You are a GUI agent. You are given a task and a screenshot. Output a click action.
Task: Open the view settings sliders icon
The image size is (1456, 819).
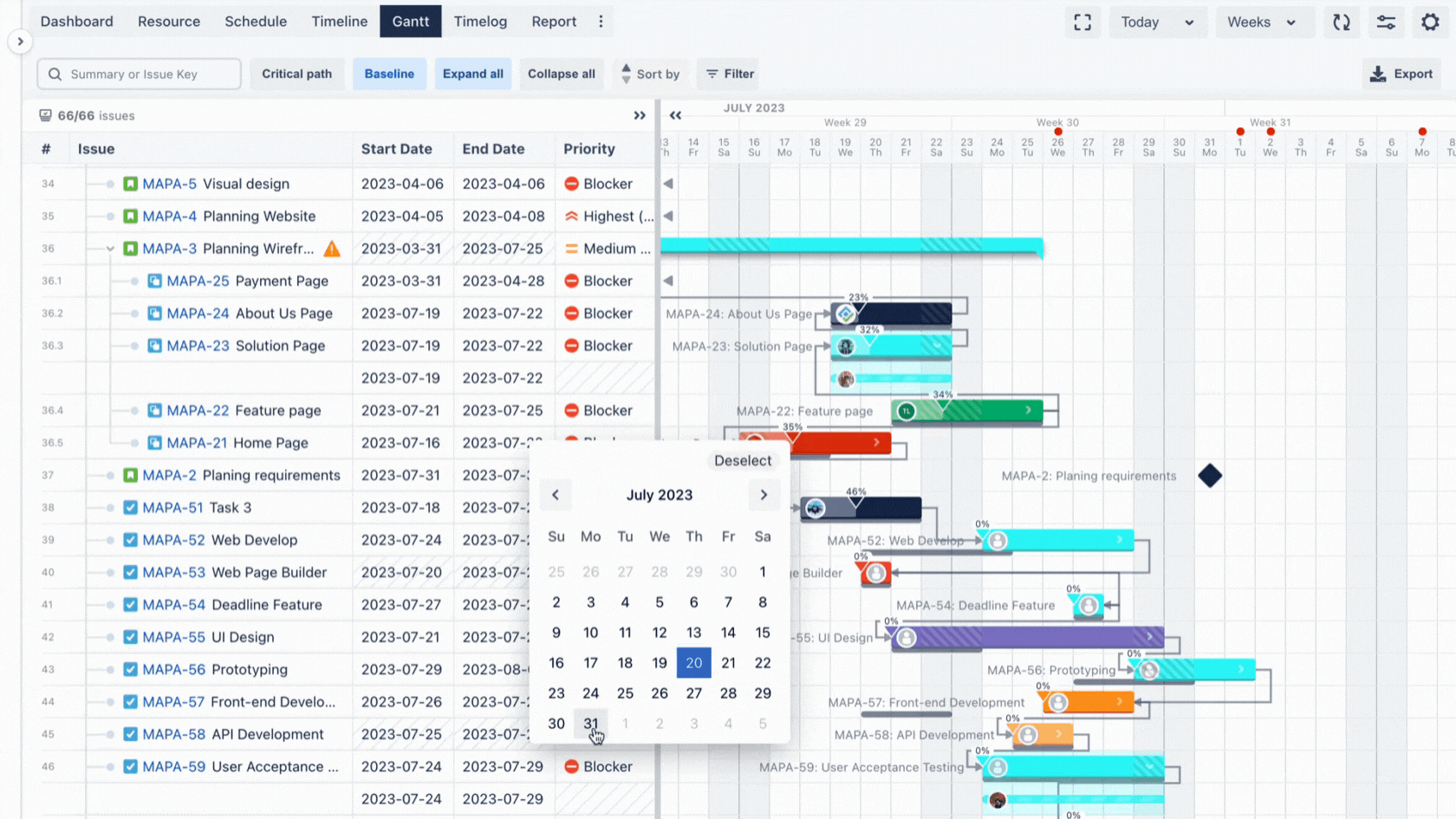(1386, 22)
